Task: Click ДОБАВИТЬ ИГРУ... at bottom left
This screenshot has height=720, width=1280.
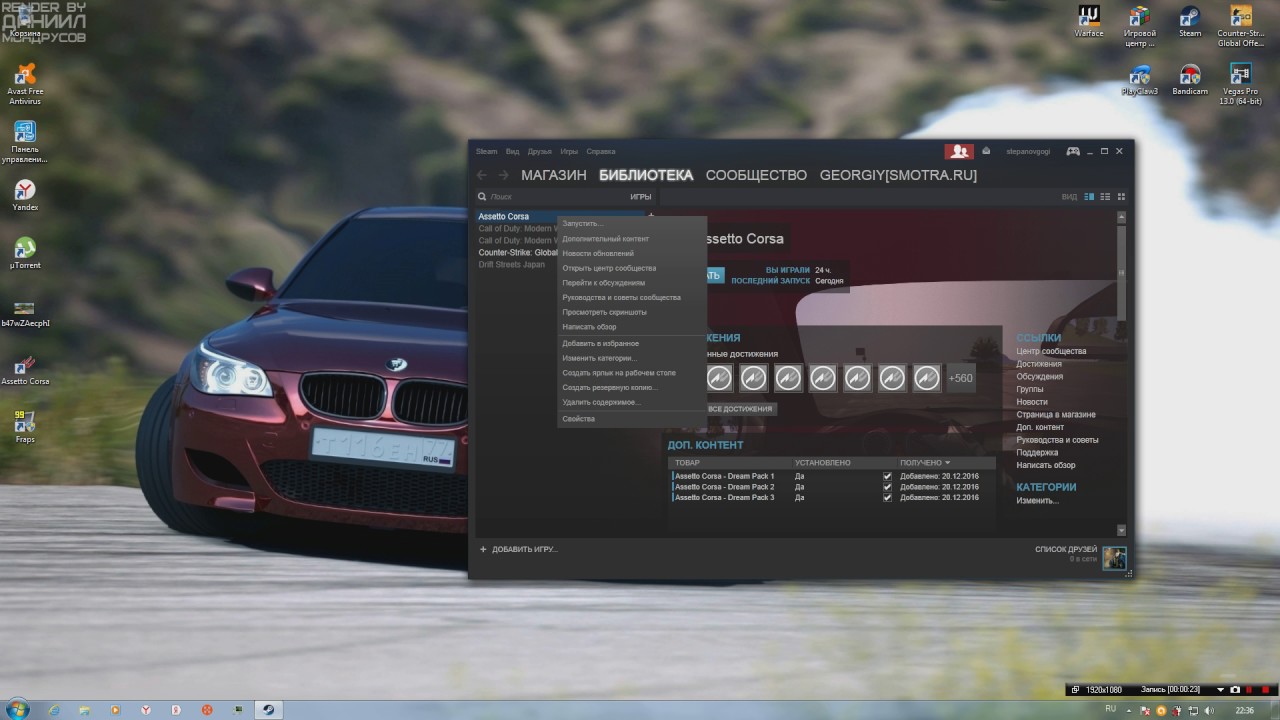Action: 518,549
